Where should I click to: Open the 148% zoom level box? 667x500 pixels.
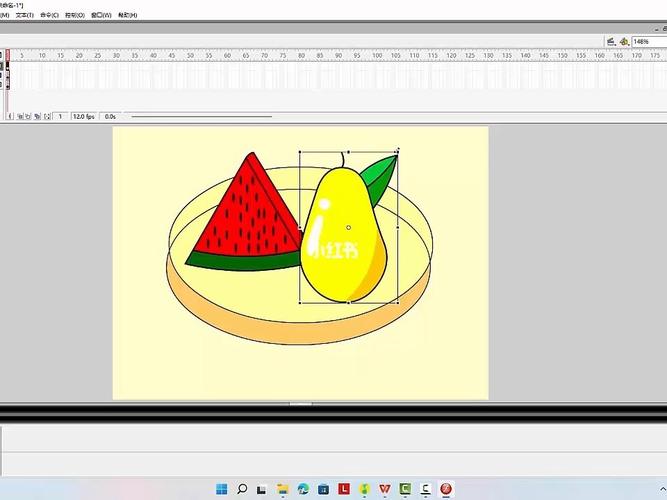649,41
